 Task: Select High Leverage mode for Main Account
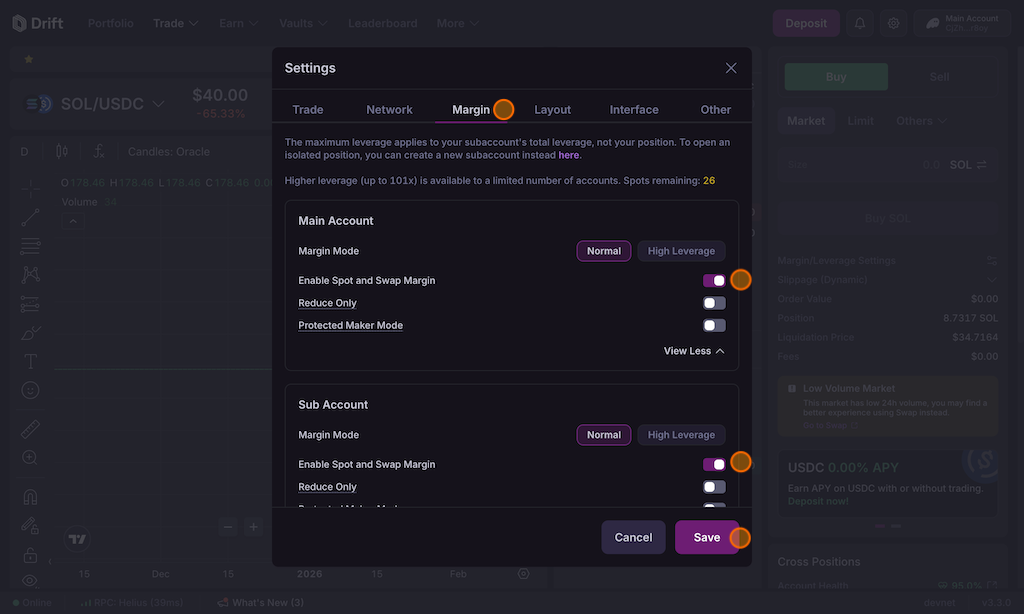tap(681, 251)
